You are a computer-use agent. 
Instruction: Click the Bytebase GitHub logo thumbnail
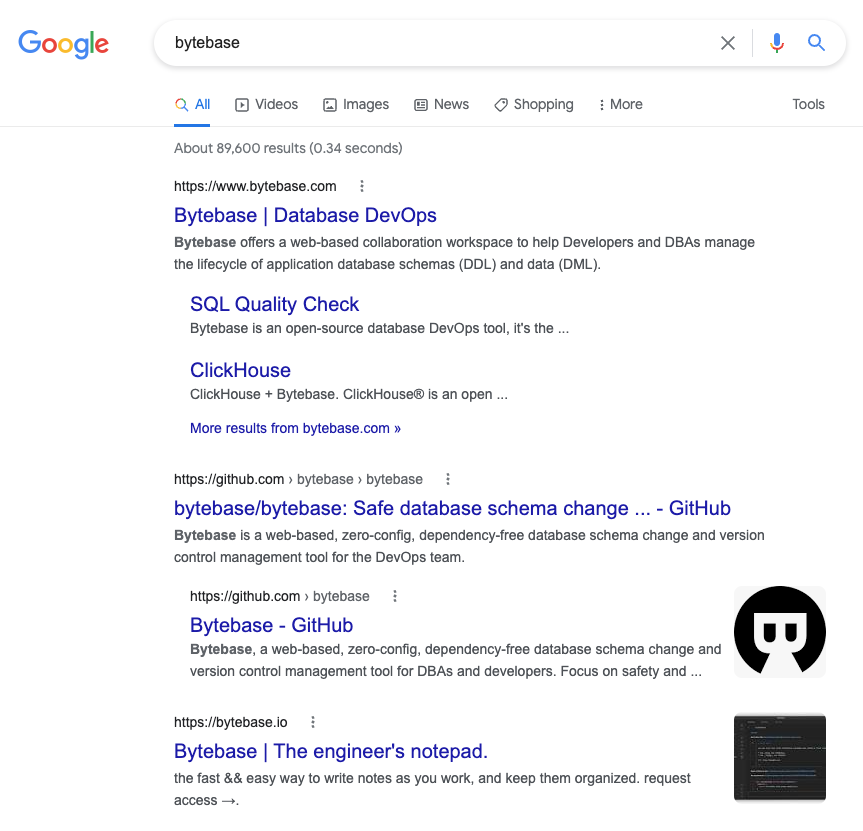tap(780, 632)
